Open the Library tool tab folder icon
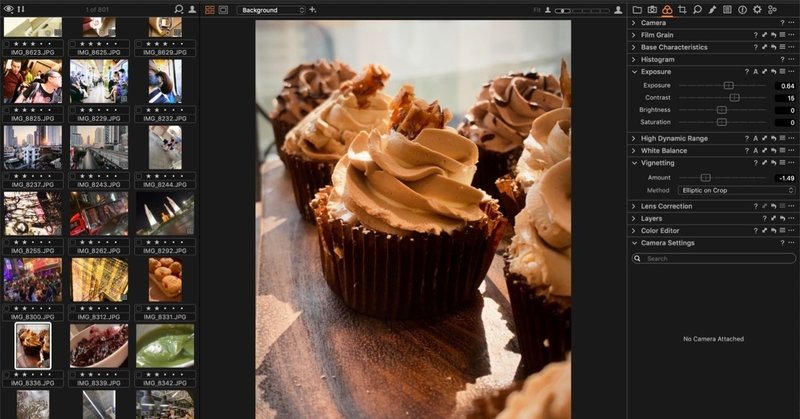800x419 pixels. pyautogui.click(x=637, y=10)
